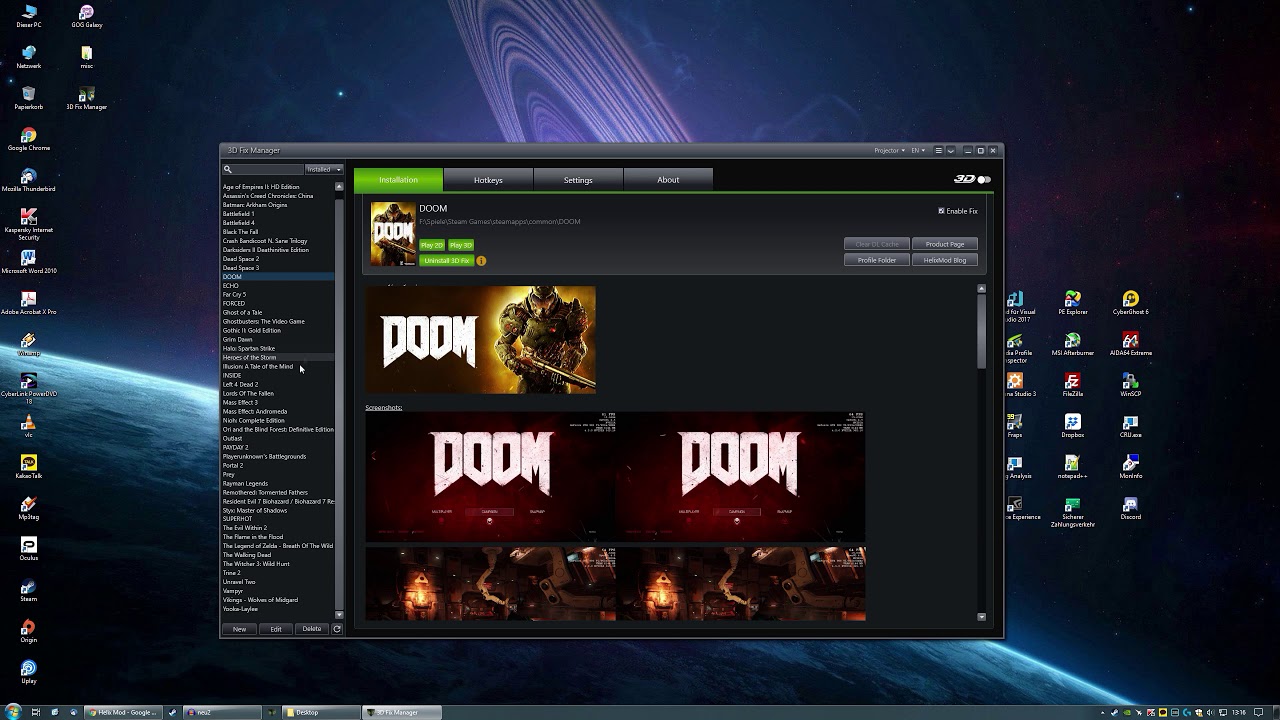Screen dimensions: 1280x720
Task: Open the vlc desktop icon
Action: [x=29, y=426]
